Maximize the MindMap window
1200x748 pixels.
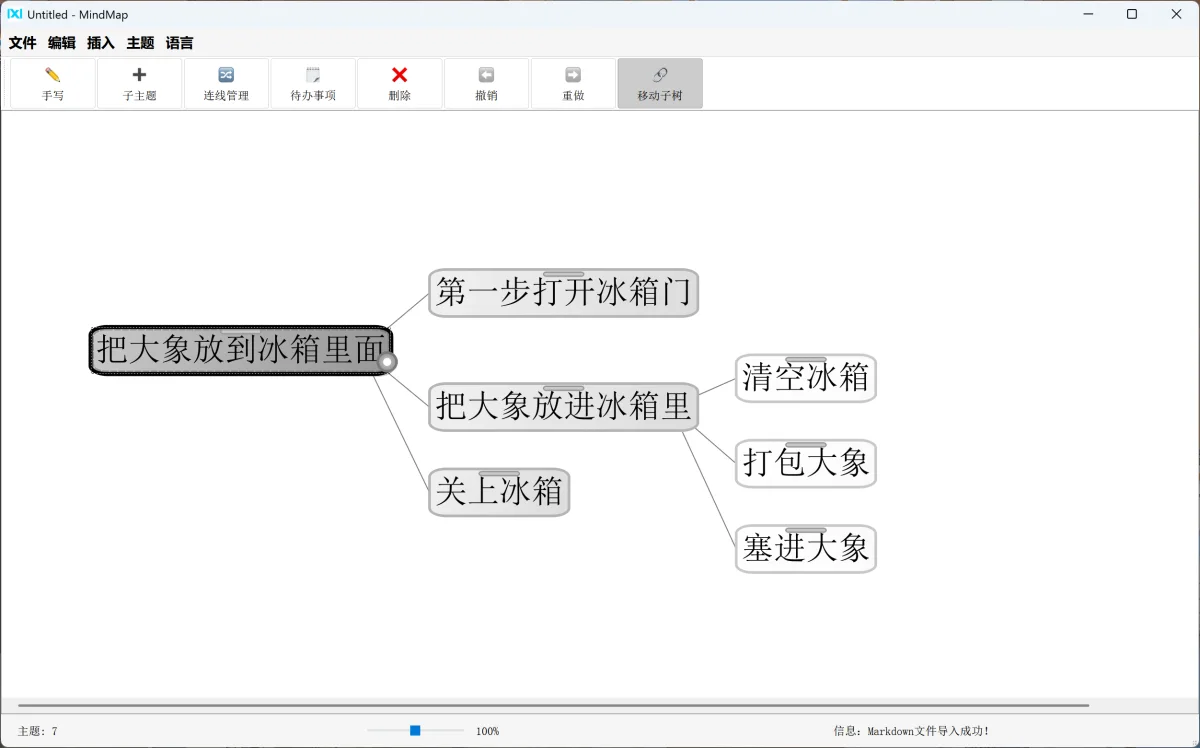(1131, 14)
